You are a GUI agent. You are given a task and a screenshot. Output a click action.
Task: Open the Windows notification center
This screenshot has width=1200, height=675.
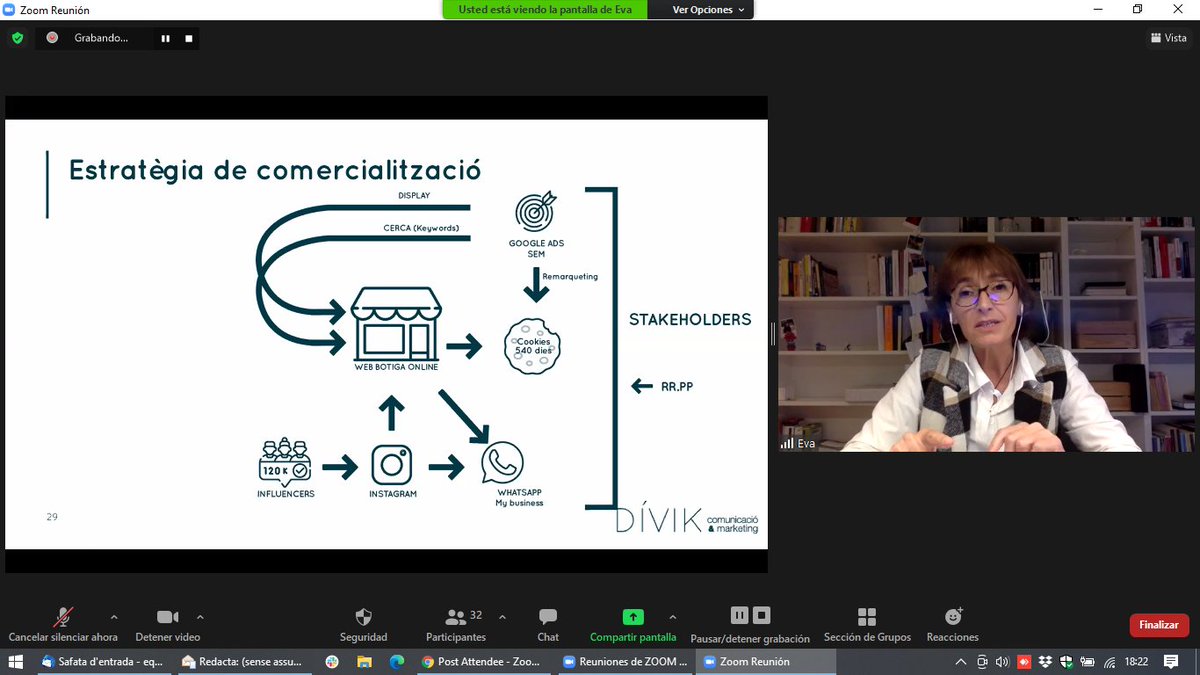(x=1171, y=662)
